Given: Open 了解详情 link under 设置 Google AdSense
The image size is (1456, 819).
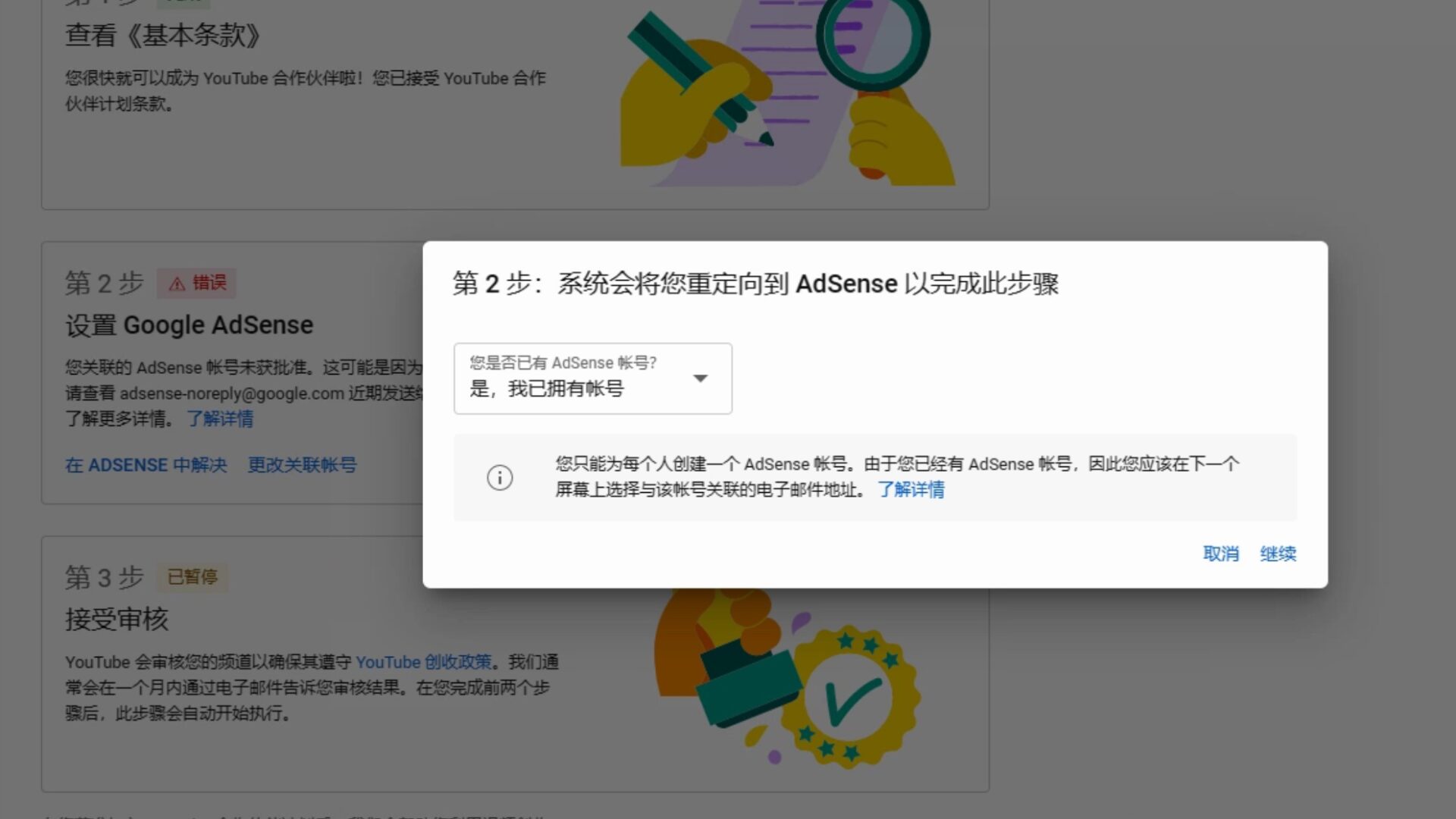Looking at the screenshot, I should point(220,419).
